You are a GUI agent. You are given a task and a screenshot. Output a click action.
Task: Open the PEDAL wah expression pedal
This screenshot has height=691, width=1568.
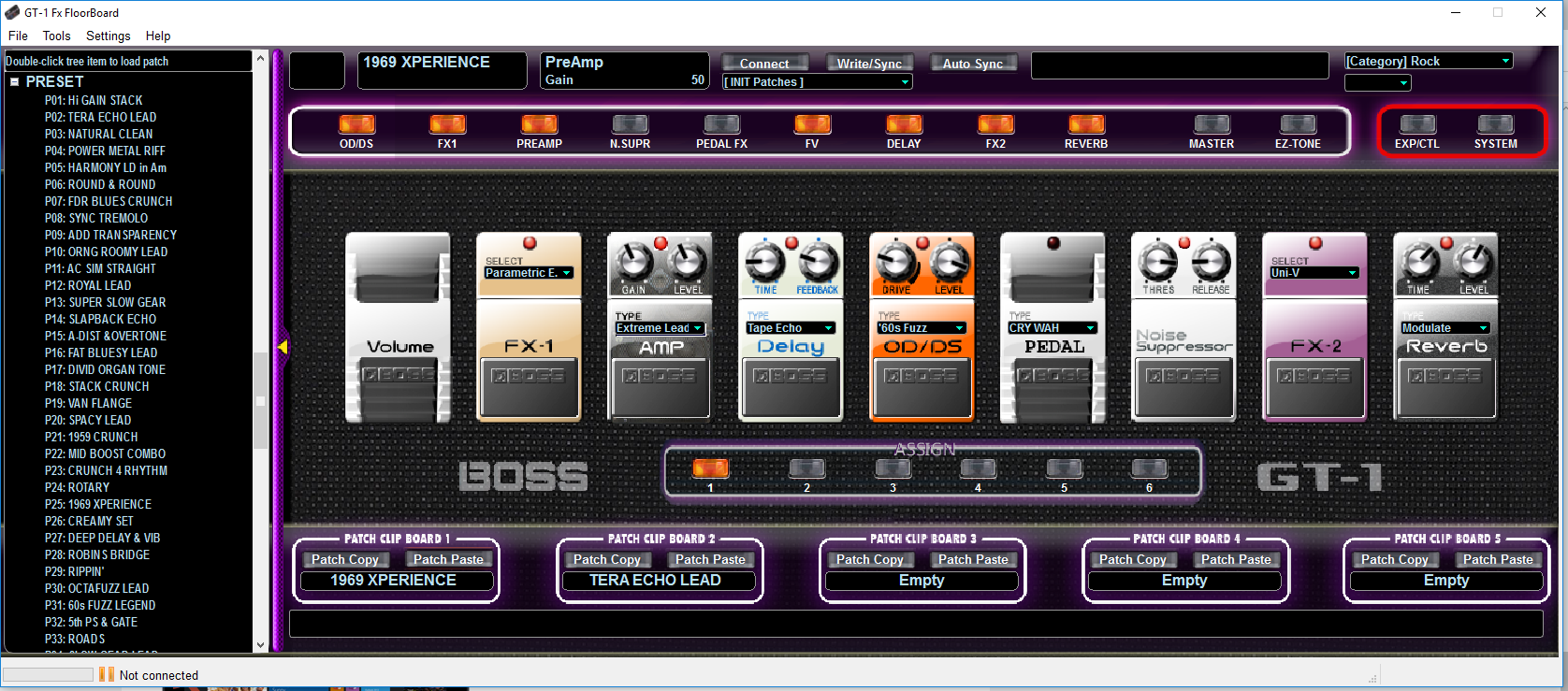[x=1053, y=327]
